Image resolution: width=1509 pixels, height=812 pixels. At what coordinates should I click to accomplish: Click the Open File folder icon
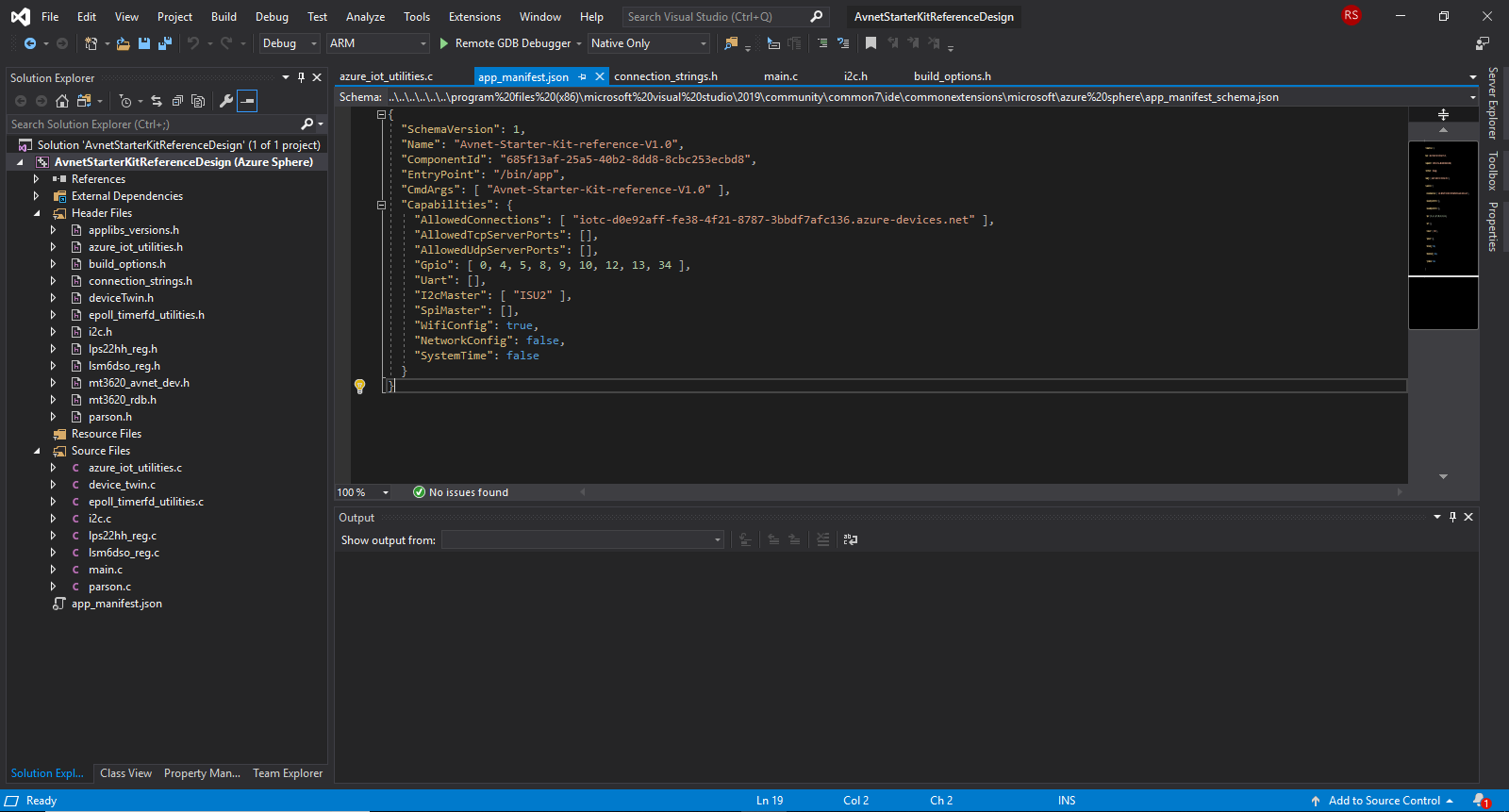point(124,43)
